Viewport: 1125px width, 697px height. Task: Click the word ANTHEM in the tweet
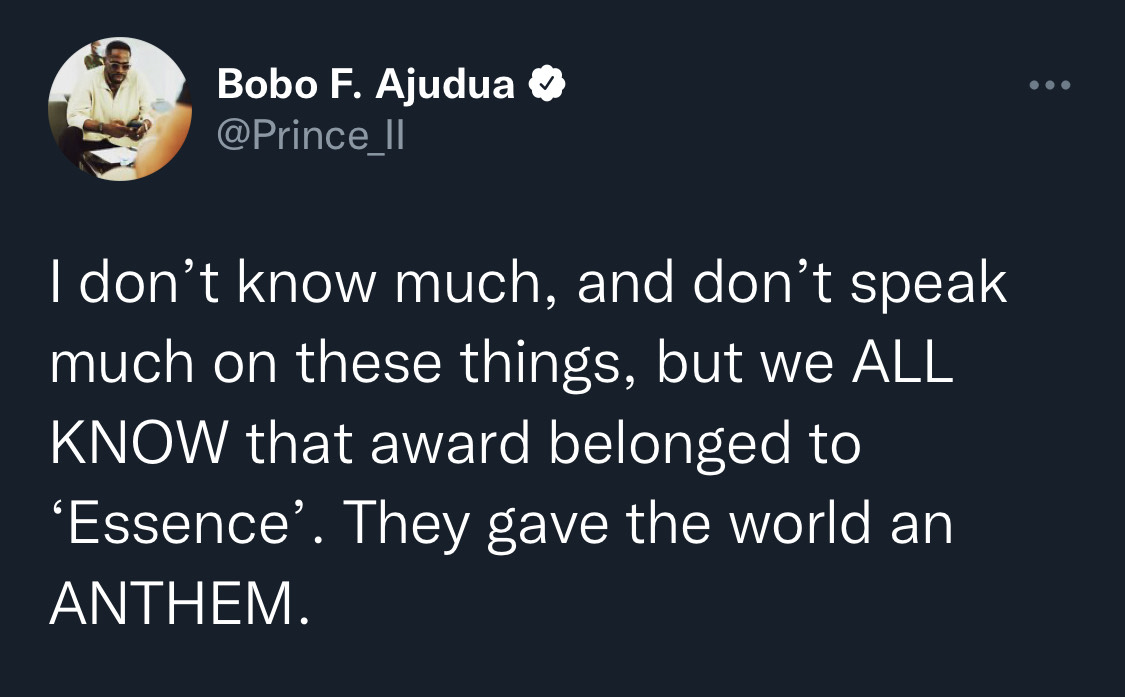173,605
